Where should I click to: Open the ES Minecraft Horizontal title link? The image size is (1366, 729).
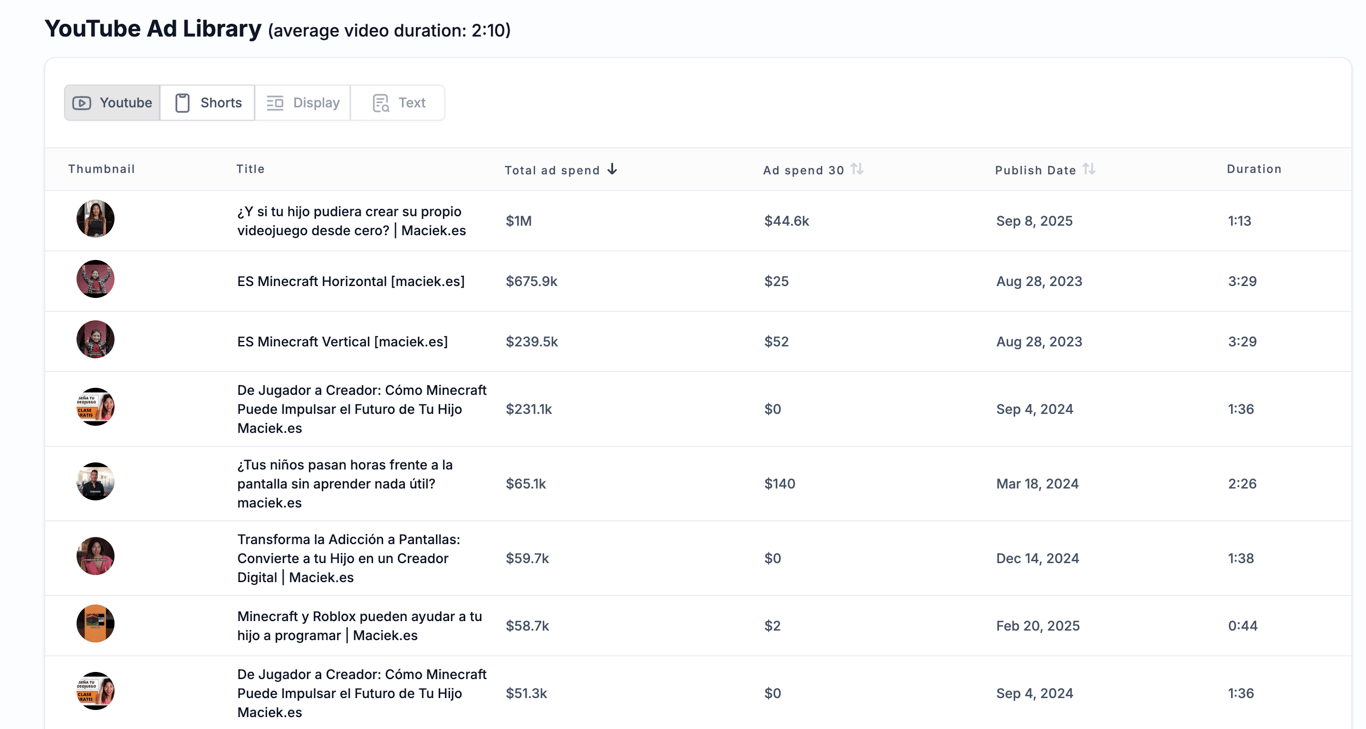click(350, 282)
